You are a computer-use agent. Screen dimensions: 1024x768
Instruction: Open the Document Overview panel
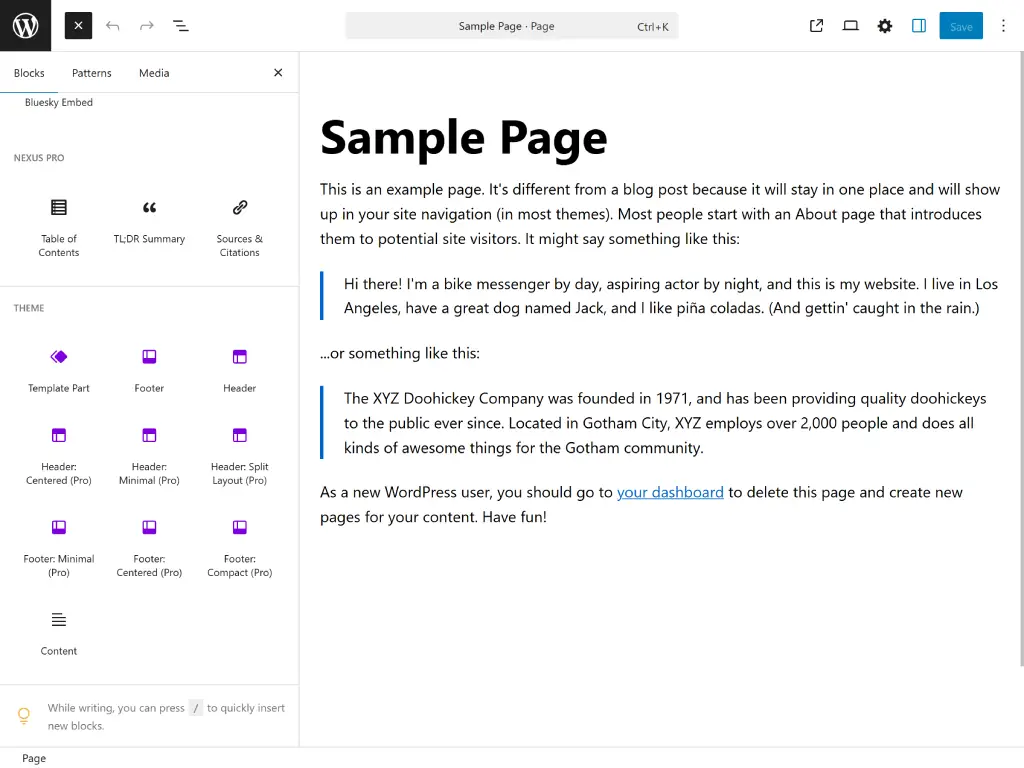[x=181, y=26]
